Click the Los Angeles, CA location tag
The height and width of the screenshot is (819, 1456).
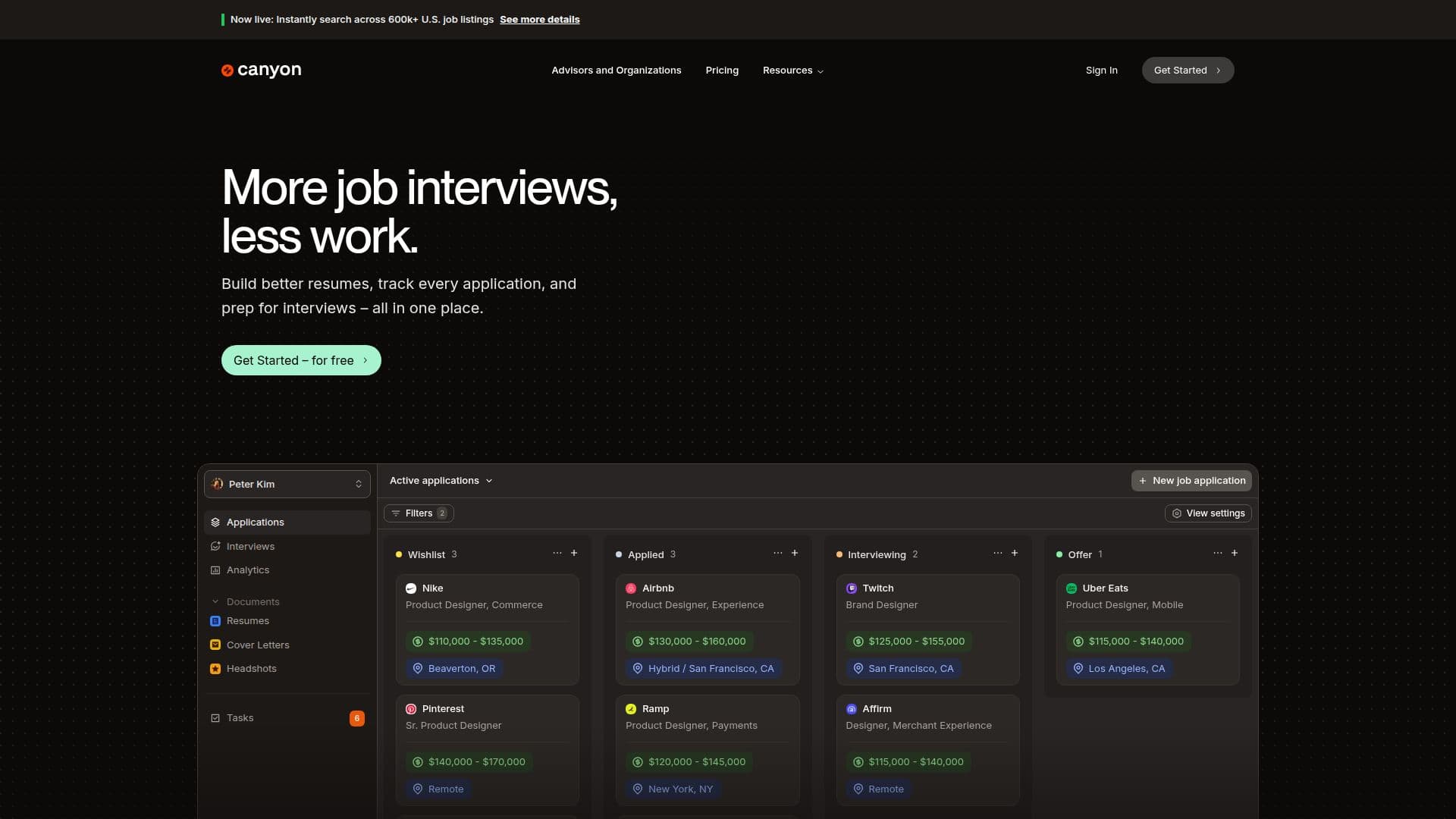tap(1119, 669)
